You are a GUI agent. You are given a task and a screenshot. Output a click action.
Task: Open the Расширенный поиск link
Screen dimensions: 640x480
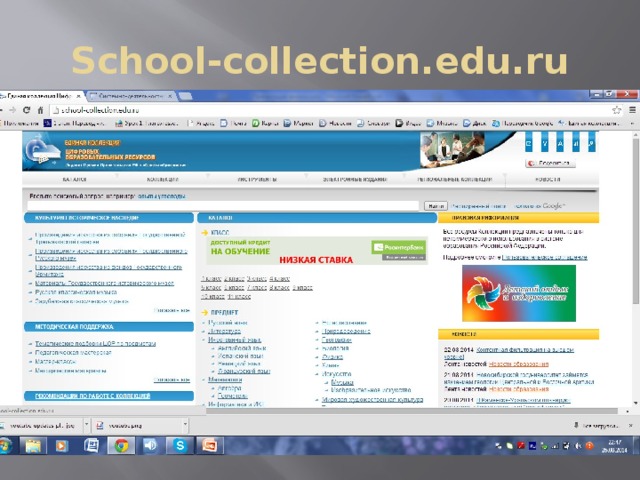479,206
